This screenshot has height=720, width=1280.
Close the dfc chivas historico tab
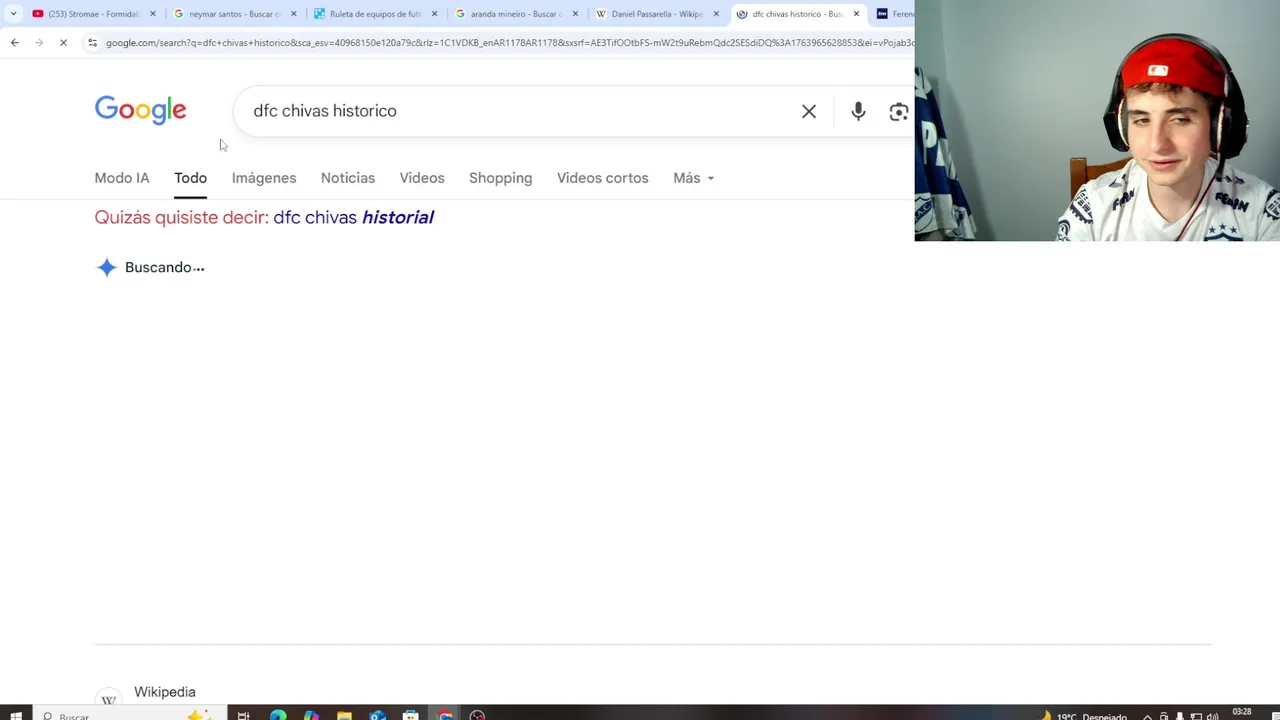point(856,14)
